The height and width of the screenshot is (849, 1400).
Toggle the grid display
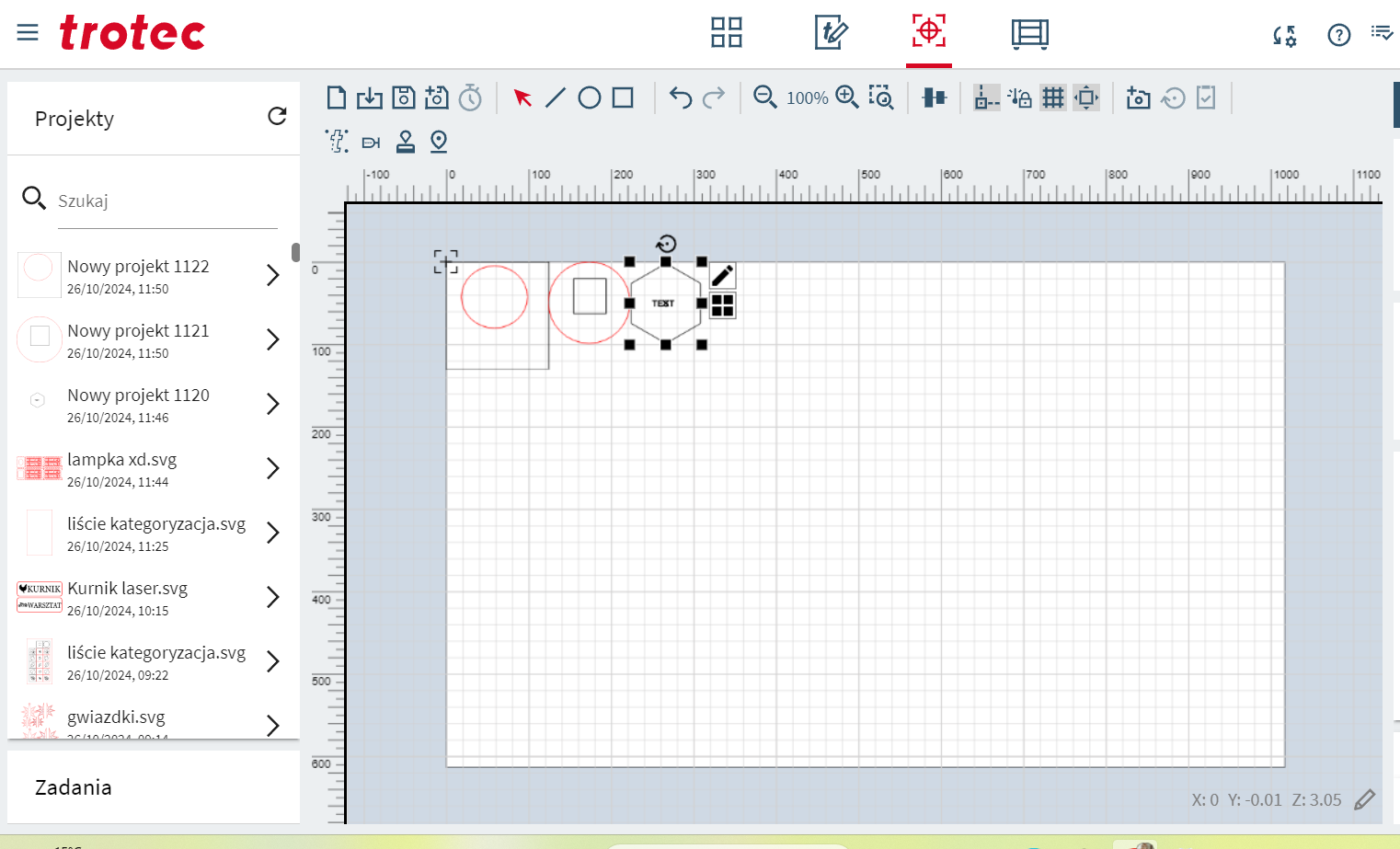tap(1053, 98)
